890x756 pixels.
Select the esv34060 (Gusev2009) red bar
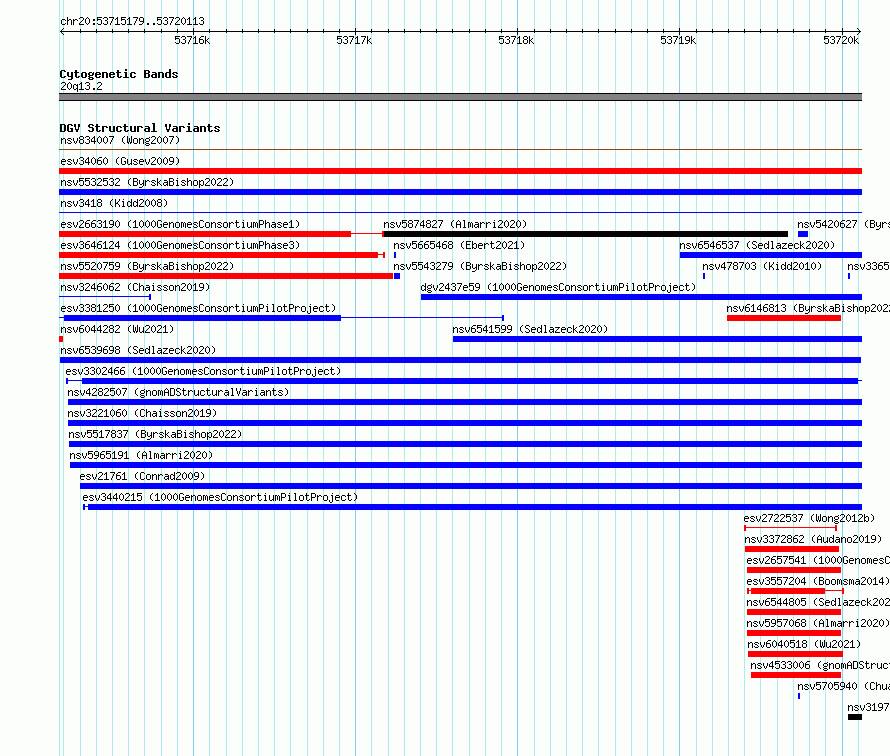(x=460, y=171)
